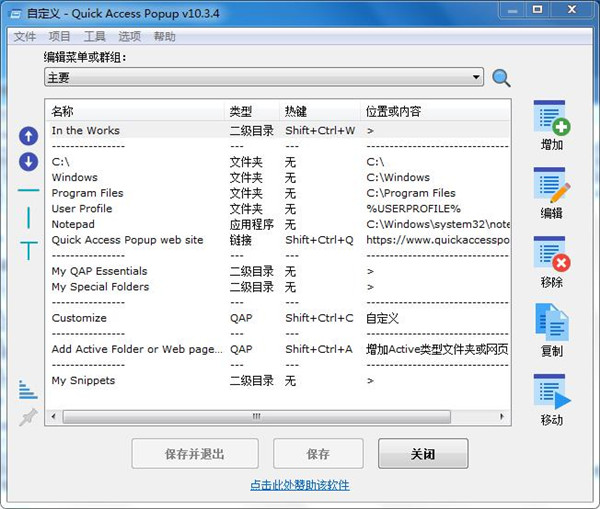Select the Windows row name
The width and height of the screenshot is (600, 509).
75,178
